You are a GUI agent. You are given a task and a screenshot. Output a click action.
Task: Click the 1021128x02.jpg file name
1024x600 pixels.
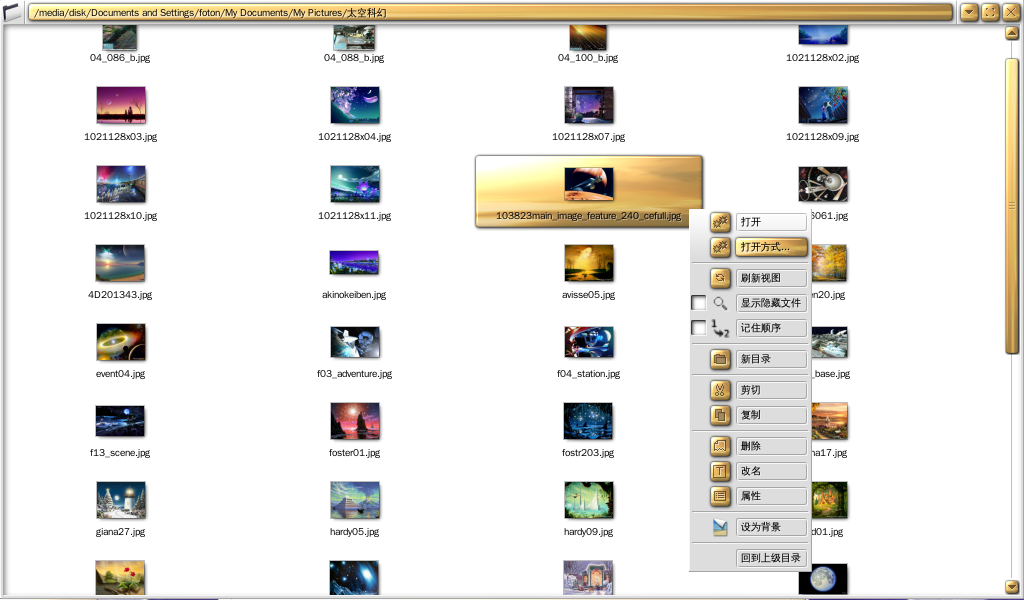[x=823, y=57]
